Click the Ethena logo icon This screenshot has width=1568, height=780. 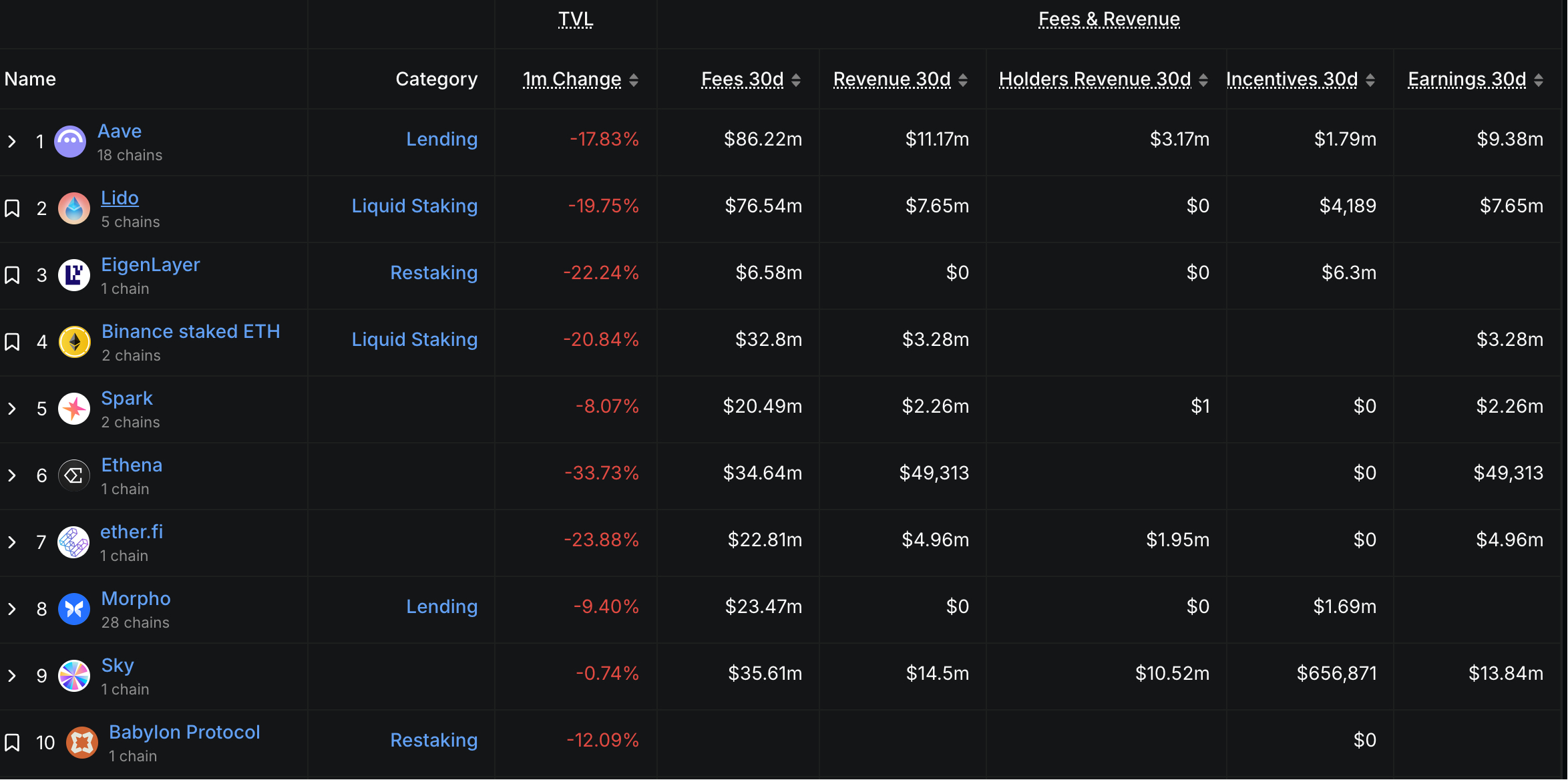tap(74, 475)
